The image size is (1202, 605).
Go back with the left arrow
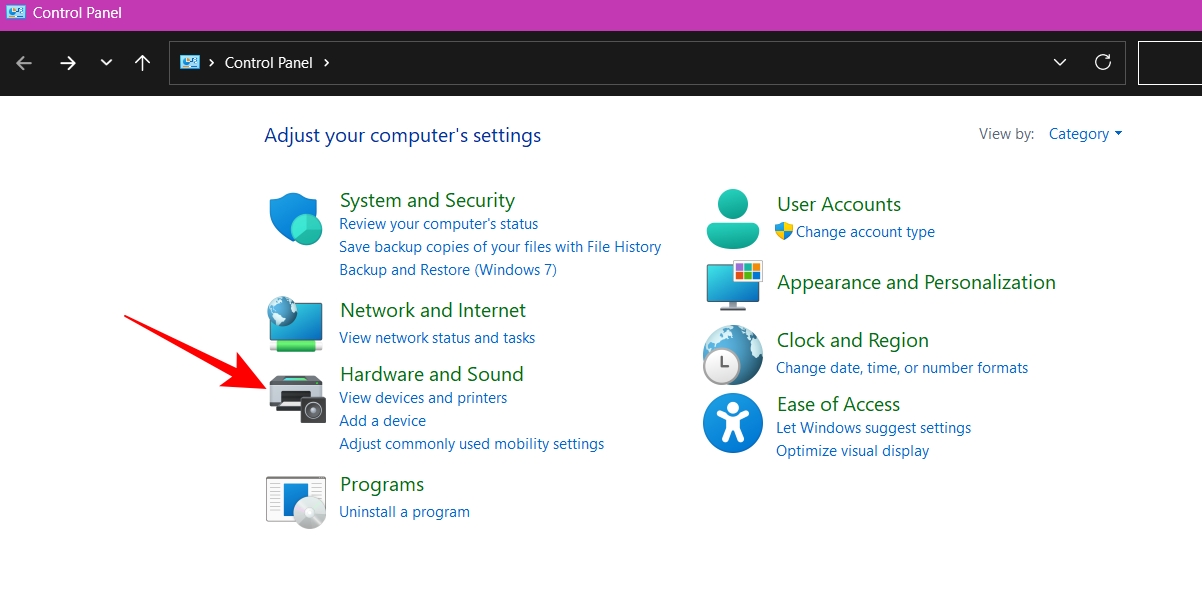(x=24, y=63)
